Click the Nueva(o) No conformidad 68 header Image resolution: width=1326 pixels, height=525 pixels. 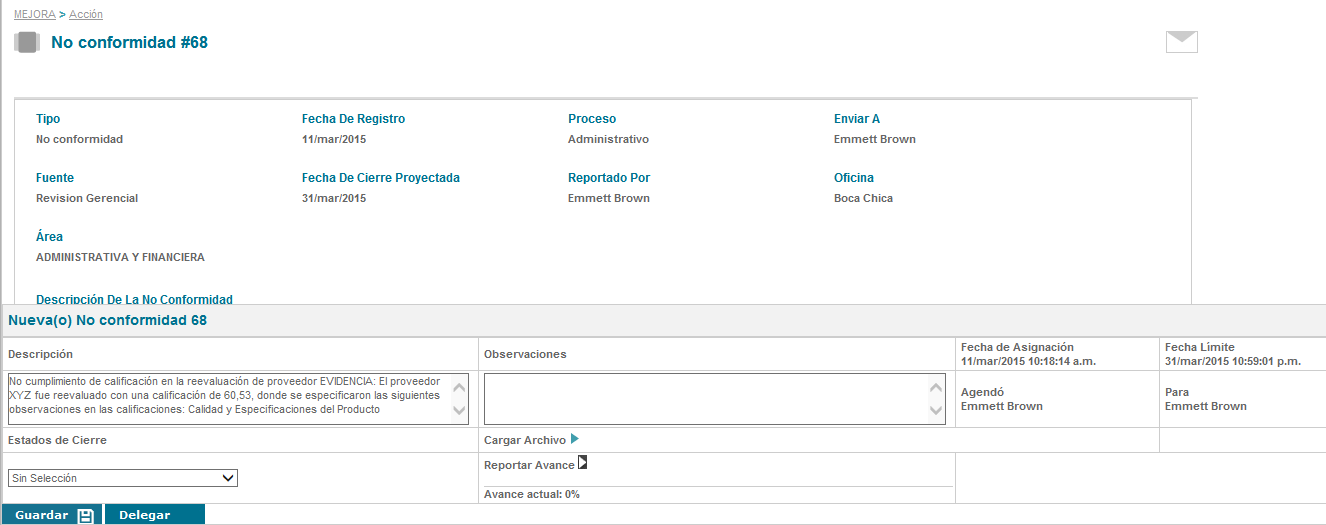coord(107,320)
